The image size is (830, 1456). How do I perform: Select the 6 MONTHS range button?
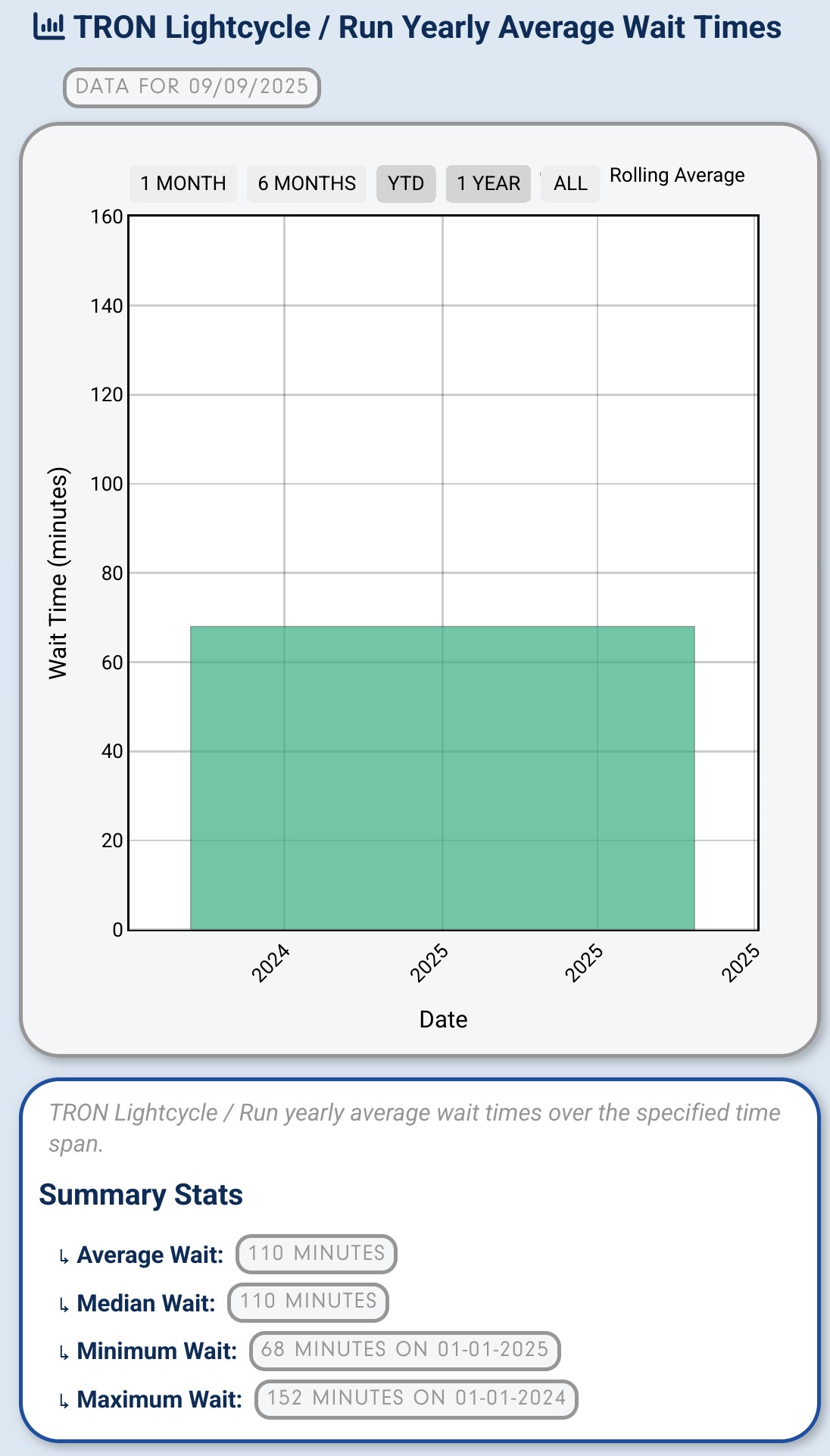coord(307,184)
